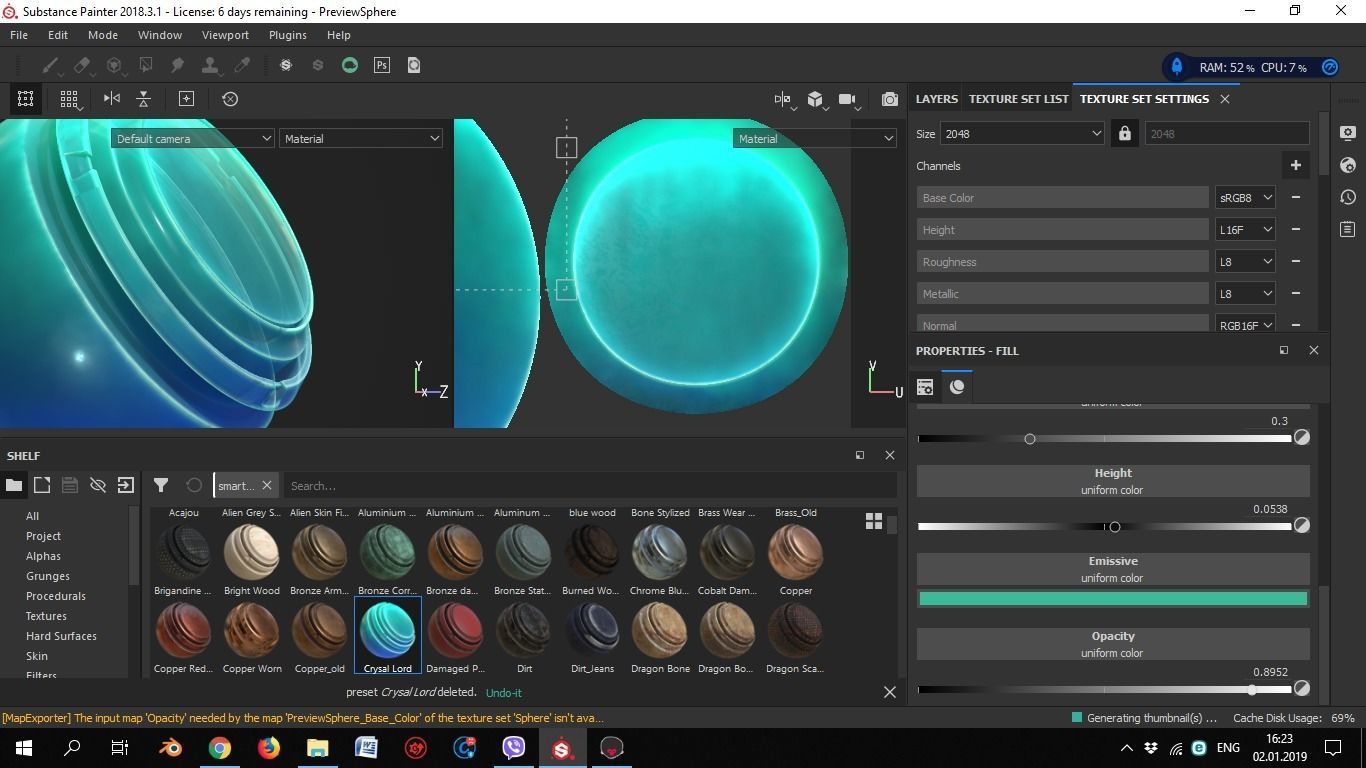1366x768 pixels.
Task: Remove the smart filter search token
Action: click(x=266, y=485)
